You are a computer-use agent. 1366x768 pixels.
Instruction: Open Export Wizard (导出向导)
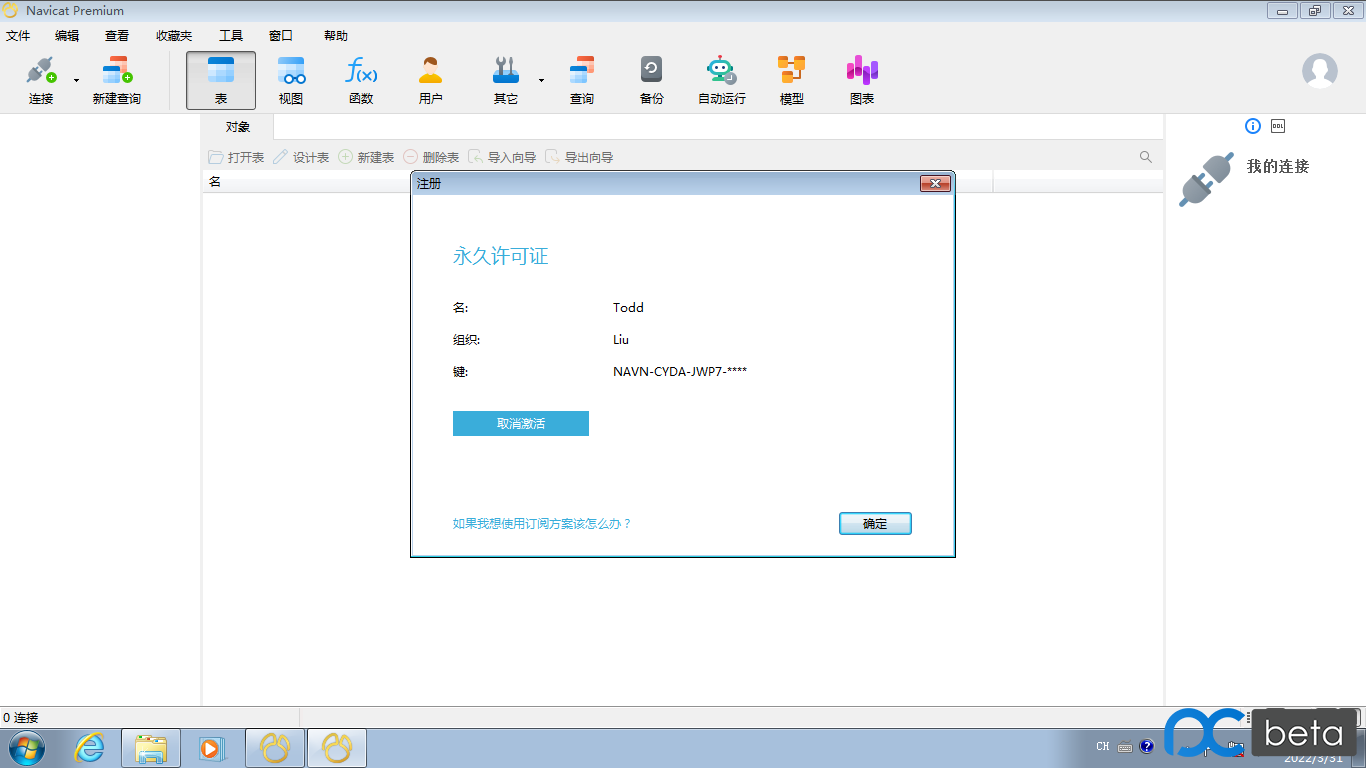click(x=579, y=157)
